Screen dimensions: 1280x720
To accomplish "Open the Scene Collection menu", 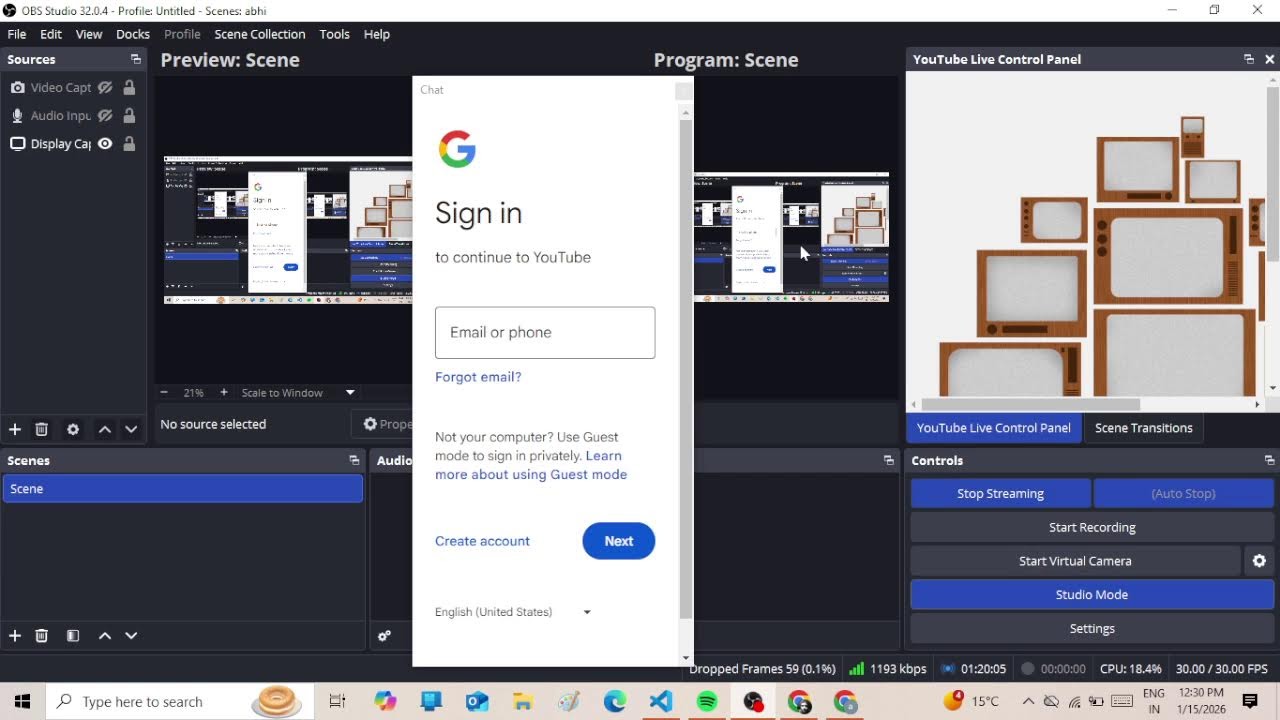I will tap(260, 34).
